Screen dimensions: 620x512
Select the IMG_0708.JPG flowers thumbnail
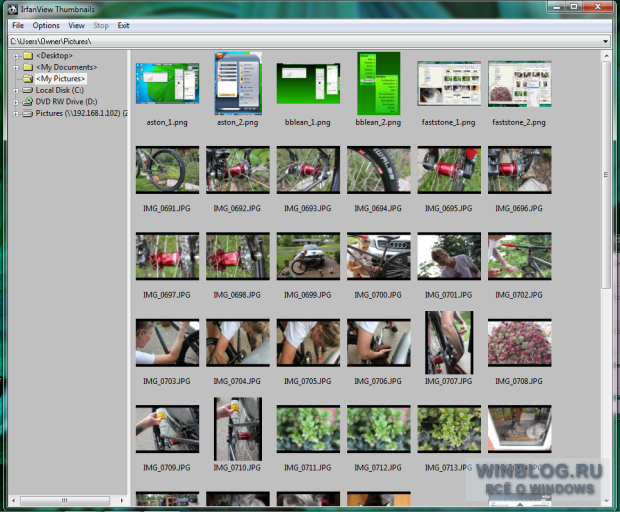[520, 342]
